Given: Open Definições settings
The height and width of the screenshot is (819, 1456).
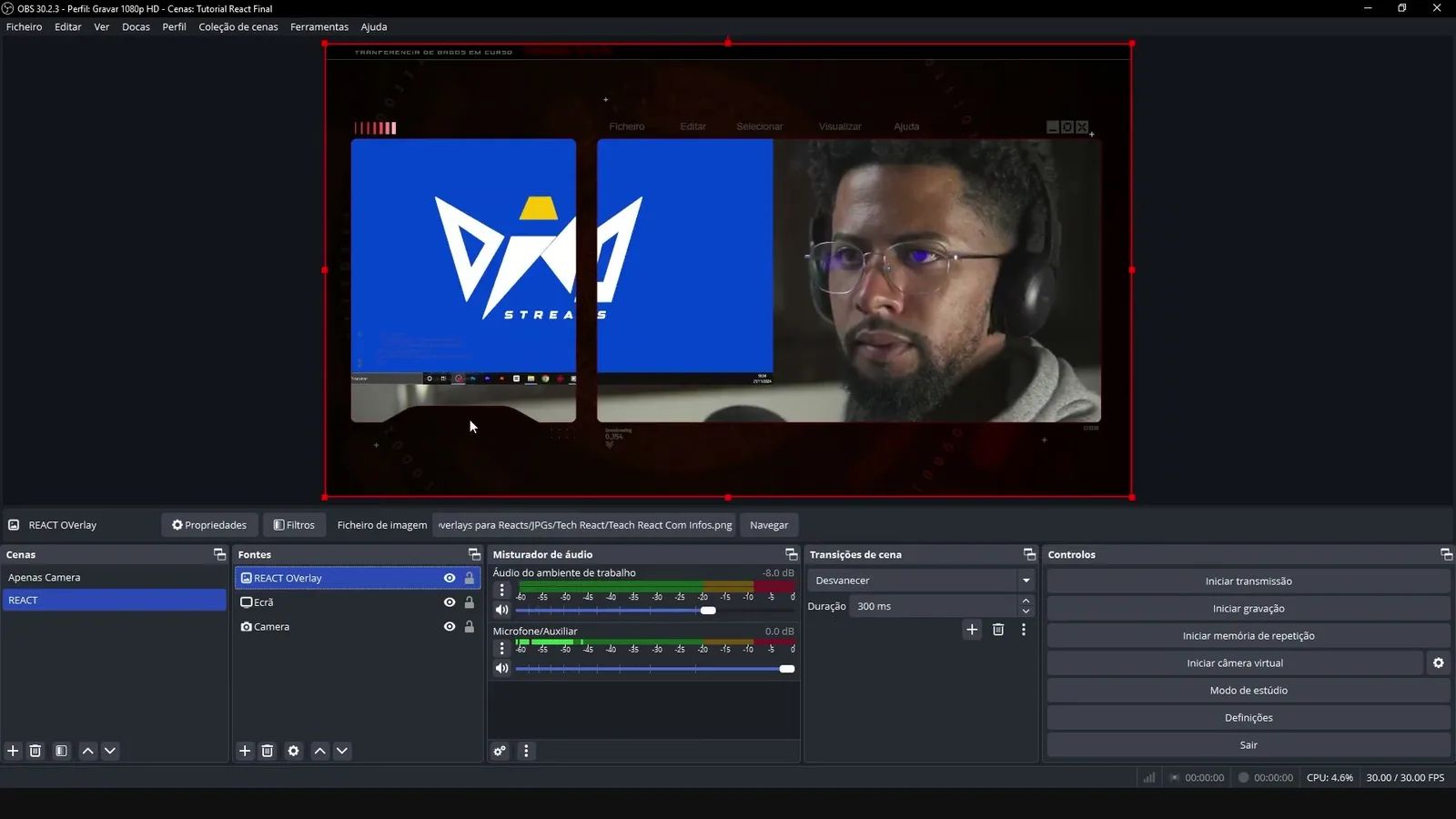Looking at the screenshot, I should point(1249,717).
